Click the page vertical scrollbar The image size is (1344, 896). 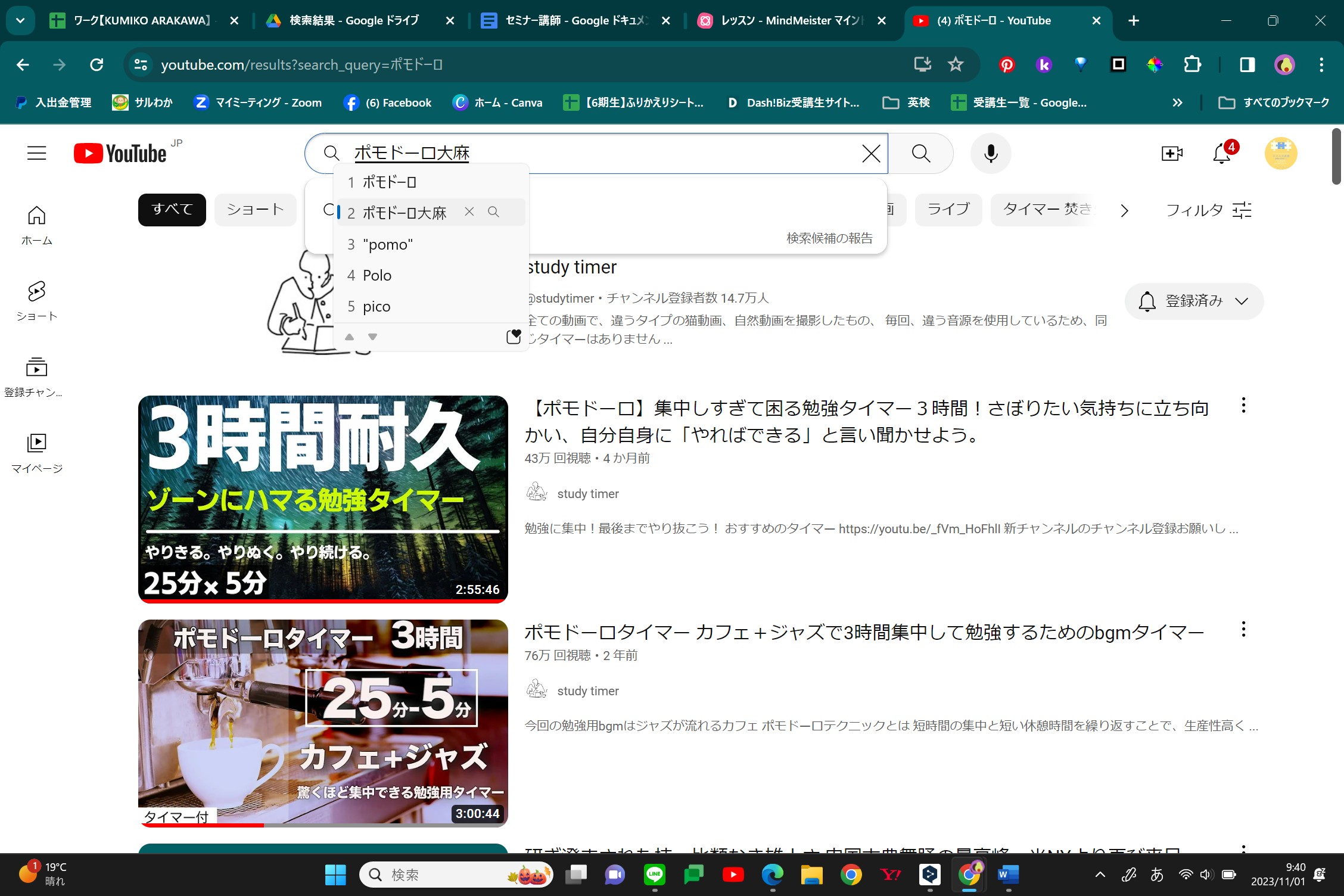(x=1336, y=156)
